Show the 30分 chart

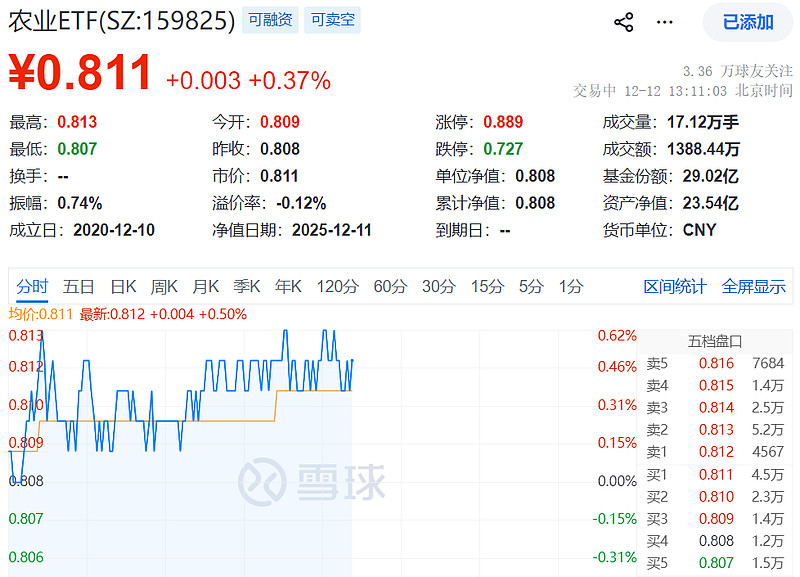(x=439, y=286)
